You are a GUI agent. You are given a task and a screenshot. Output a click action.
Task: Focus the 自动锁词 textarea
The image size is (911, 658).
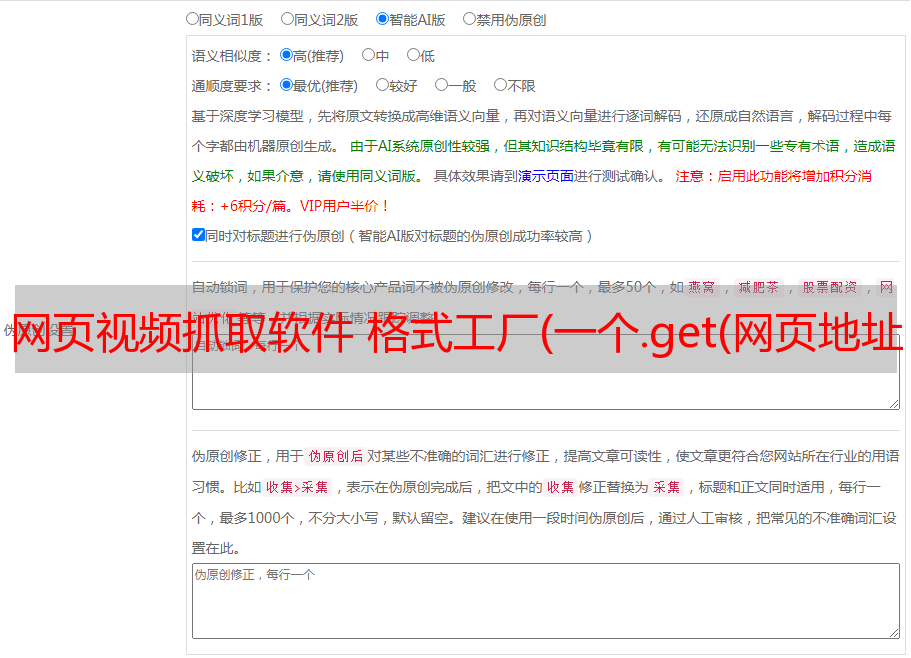(x=546, y=372)
